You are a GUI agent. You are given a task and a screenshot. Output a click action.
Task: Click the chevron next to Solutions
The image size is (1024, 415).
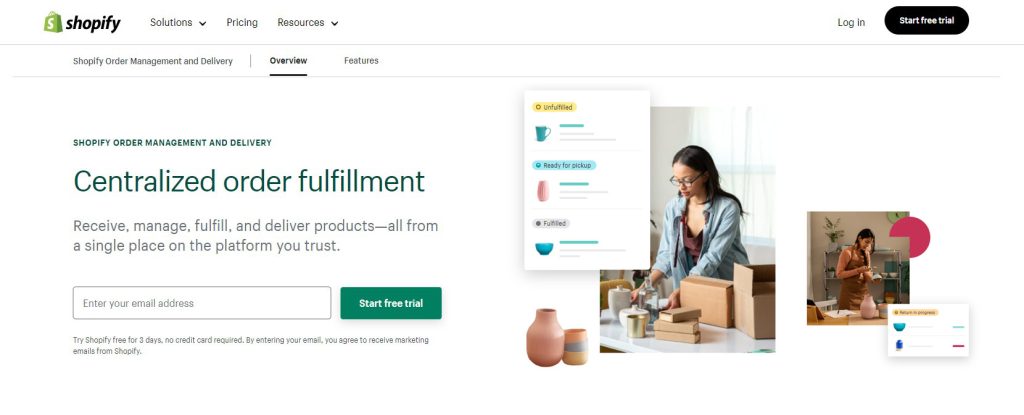[202, 24]
